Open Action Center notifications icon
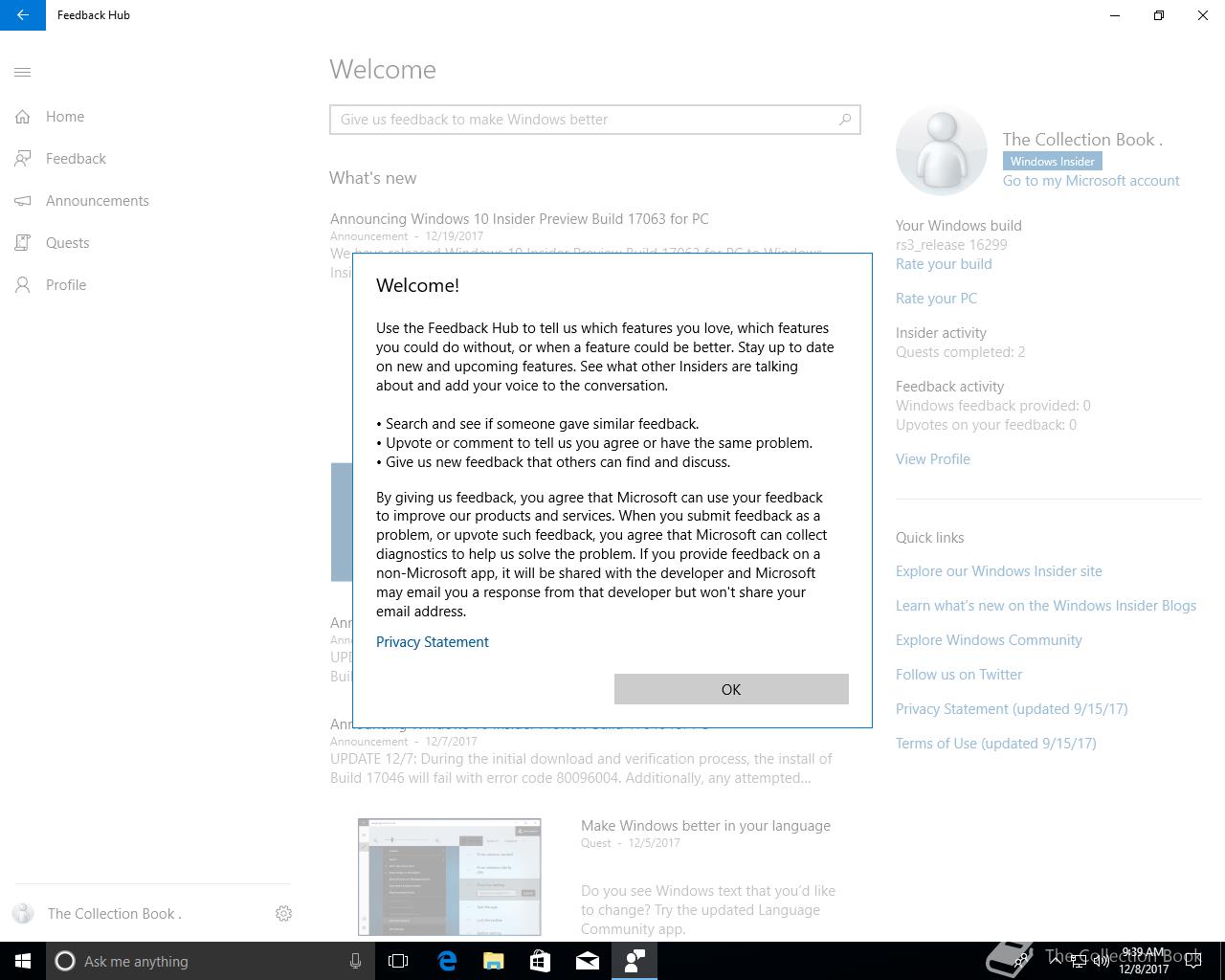 coord(1193,961)
